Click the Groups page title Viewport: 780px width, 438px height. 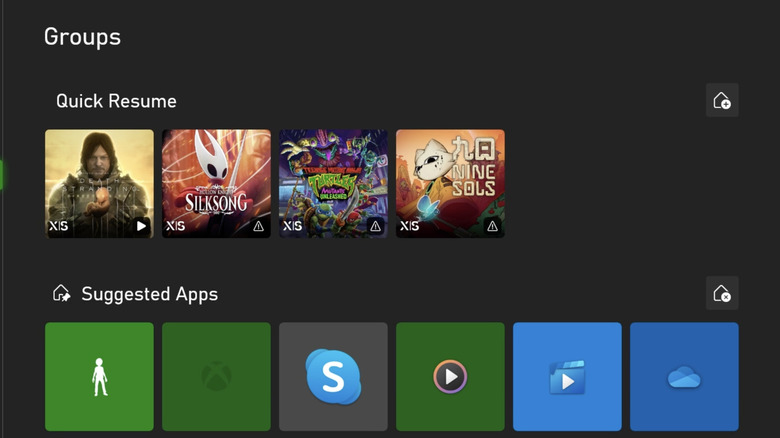point(83,37)
